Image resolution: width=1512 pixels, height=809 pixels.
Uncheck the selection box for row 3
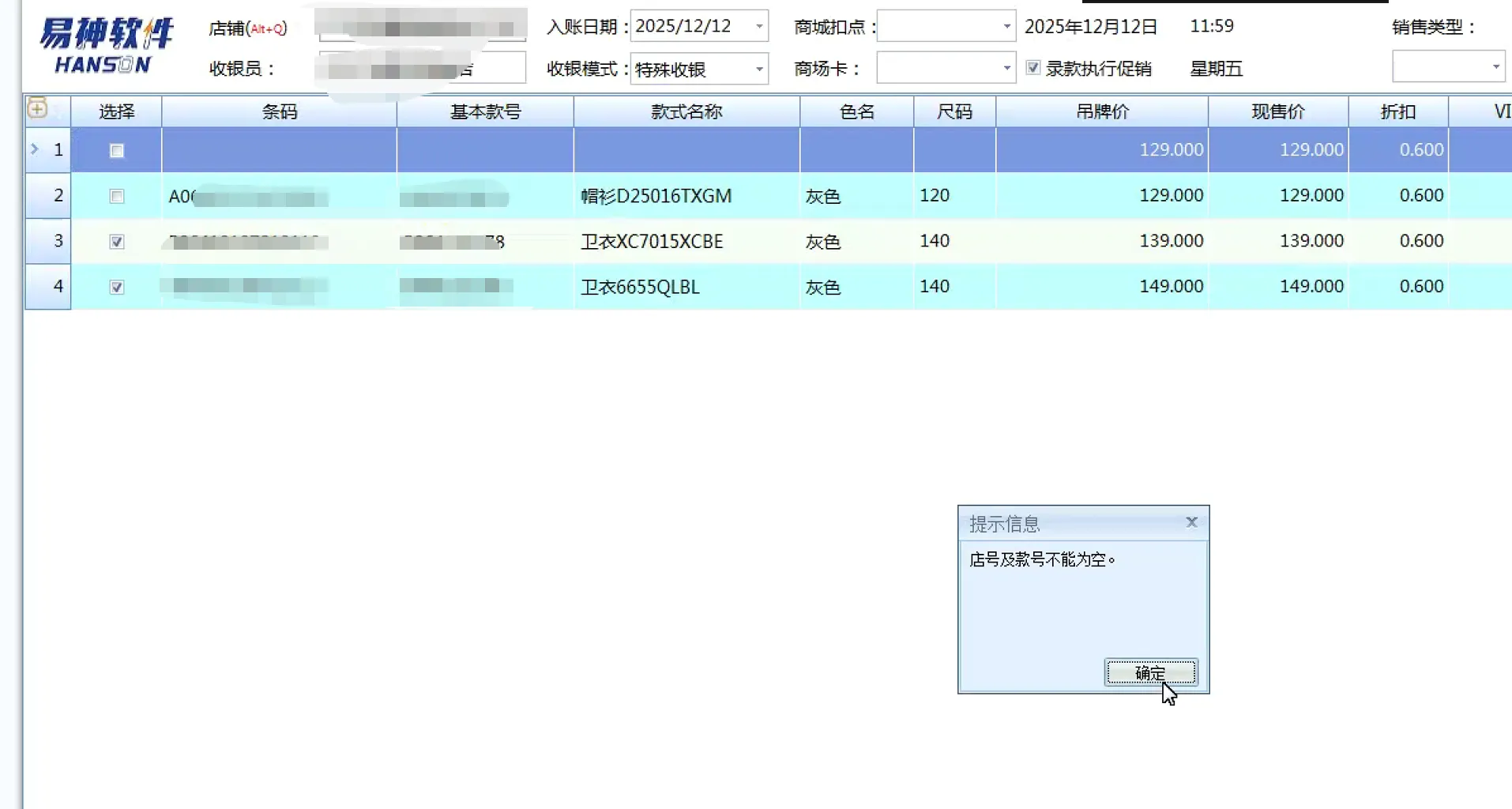point(117,242)
